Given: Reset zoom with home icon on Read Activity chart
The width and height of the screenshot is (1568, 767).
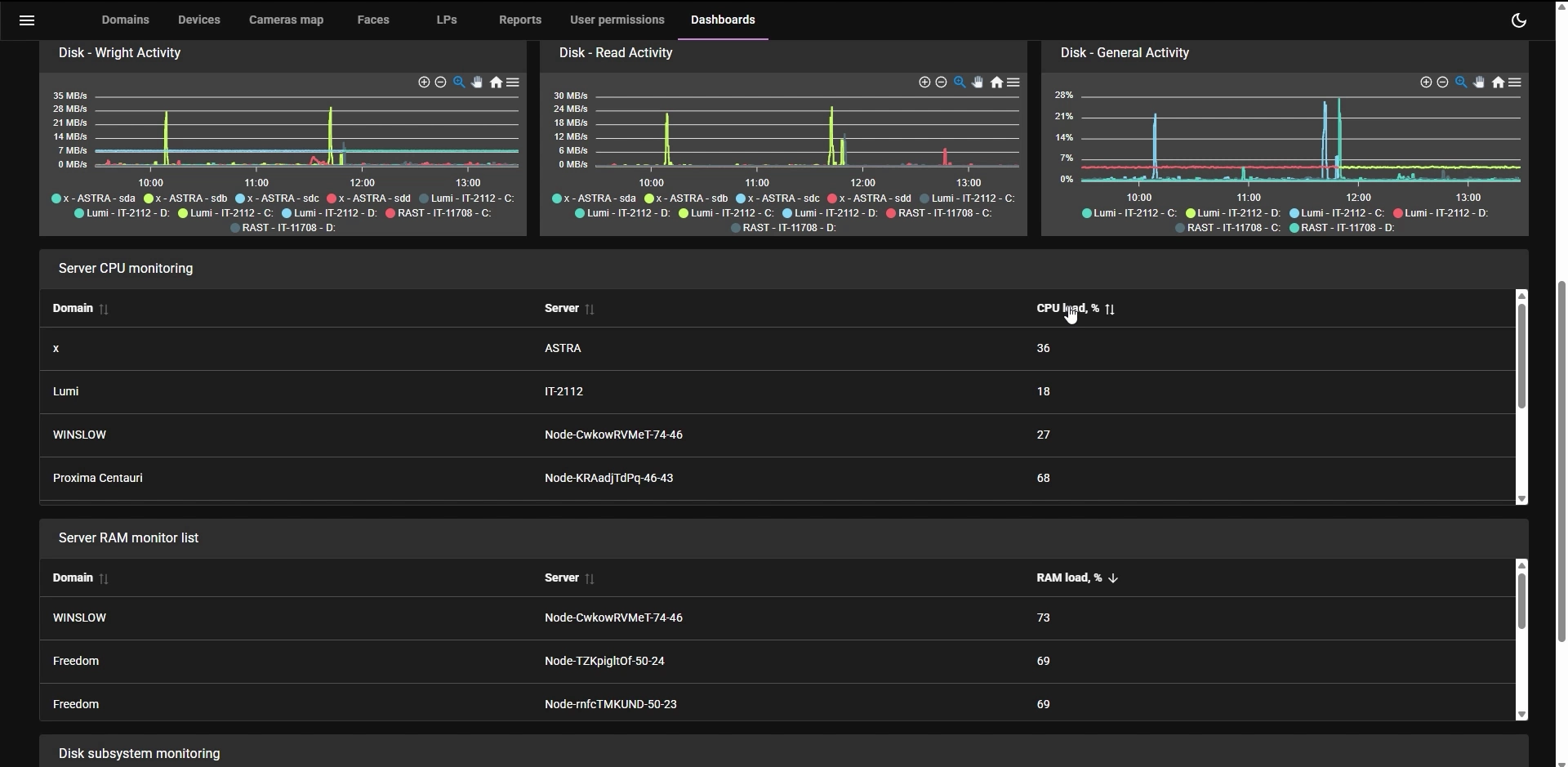Looking at the screenshot, I should (x=996, y=82).
